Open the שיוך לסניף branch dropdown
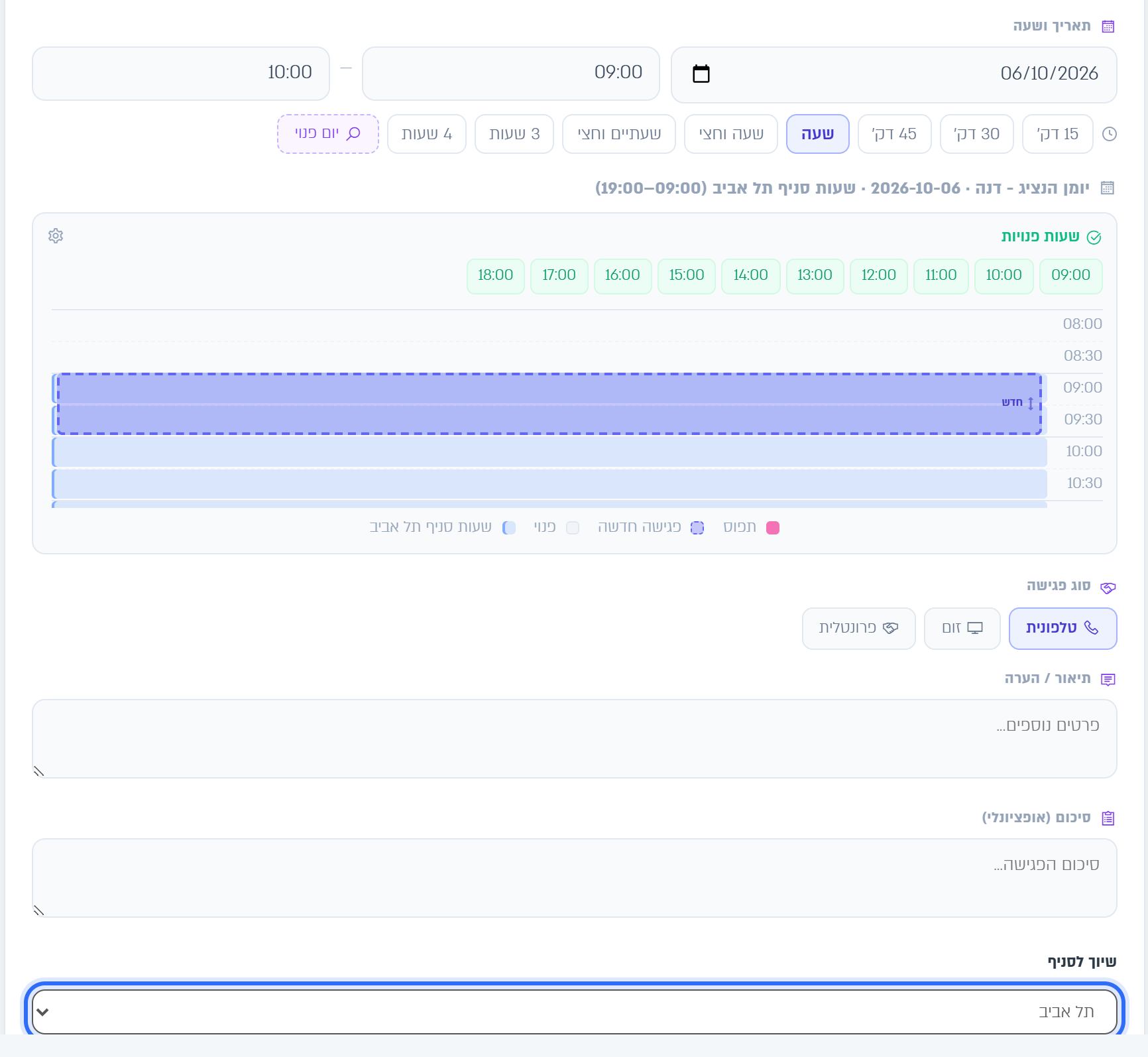This screenshot has height=1057, width=1148. 575,1012
